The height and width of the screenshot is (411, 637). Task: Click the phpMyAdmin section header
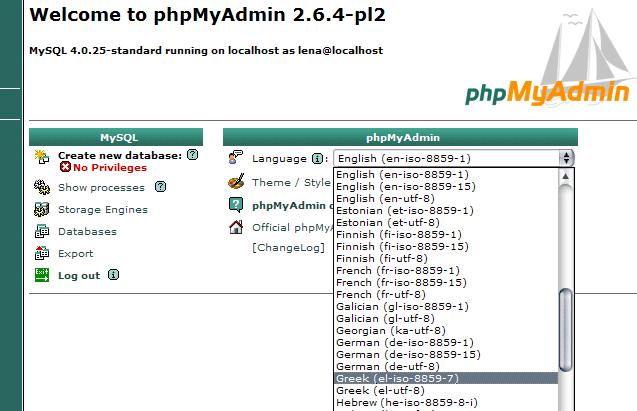(x=400, y=137)
